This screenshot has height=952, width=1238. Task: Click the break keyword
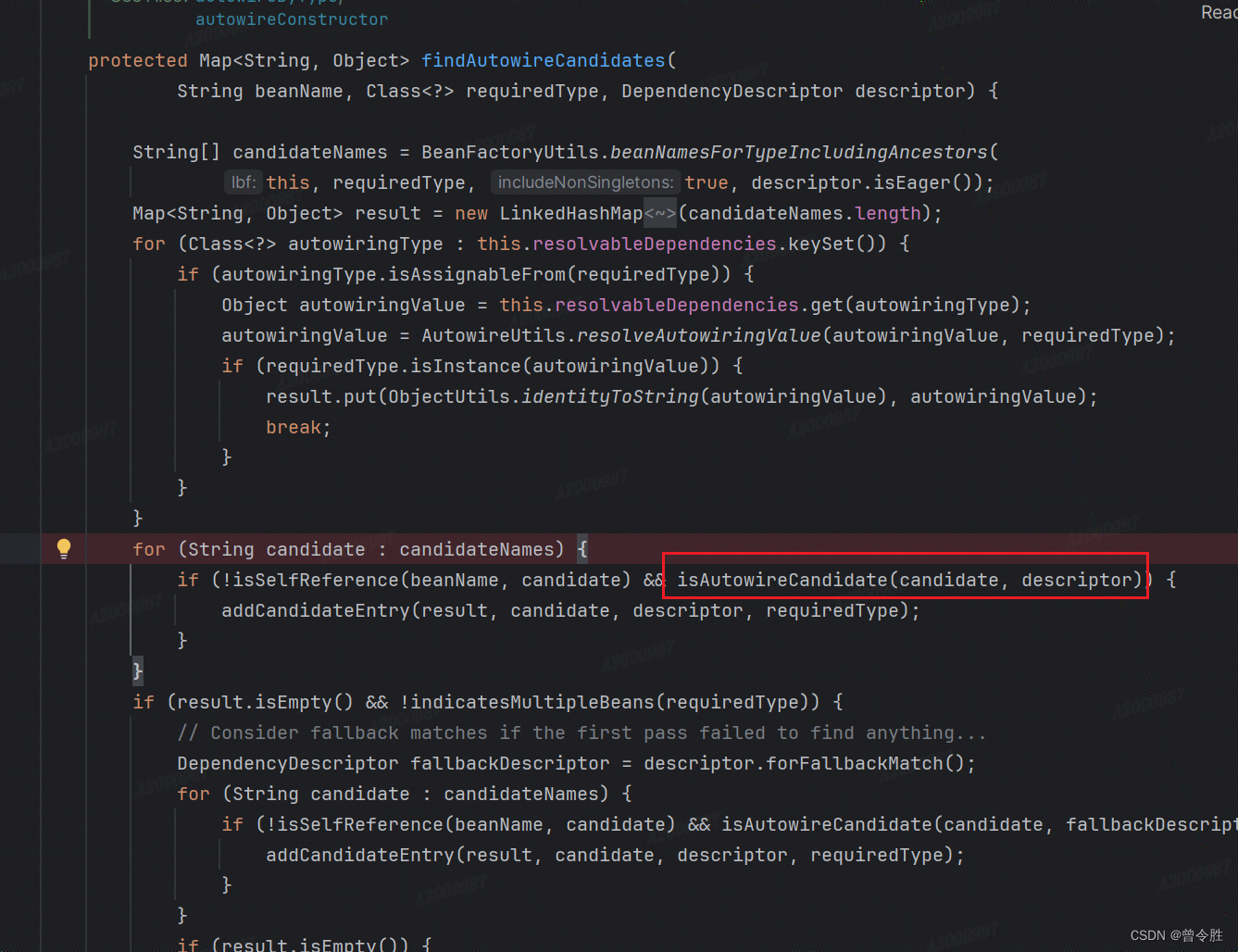pyautogui.click(x=294, y=427)
